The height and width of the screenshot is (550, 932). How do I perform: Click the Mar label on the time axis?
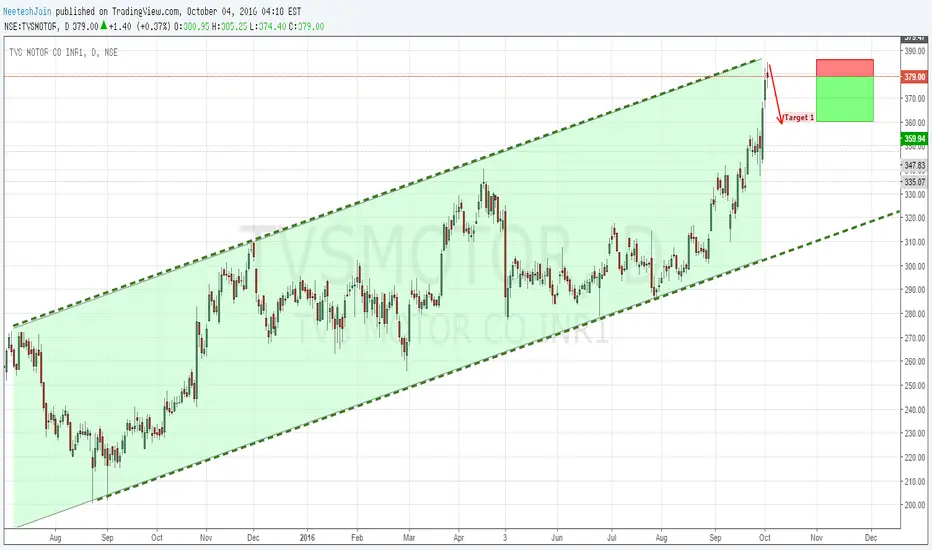coord(409,538)
